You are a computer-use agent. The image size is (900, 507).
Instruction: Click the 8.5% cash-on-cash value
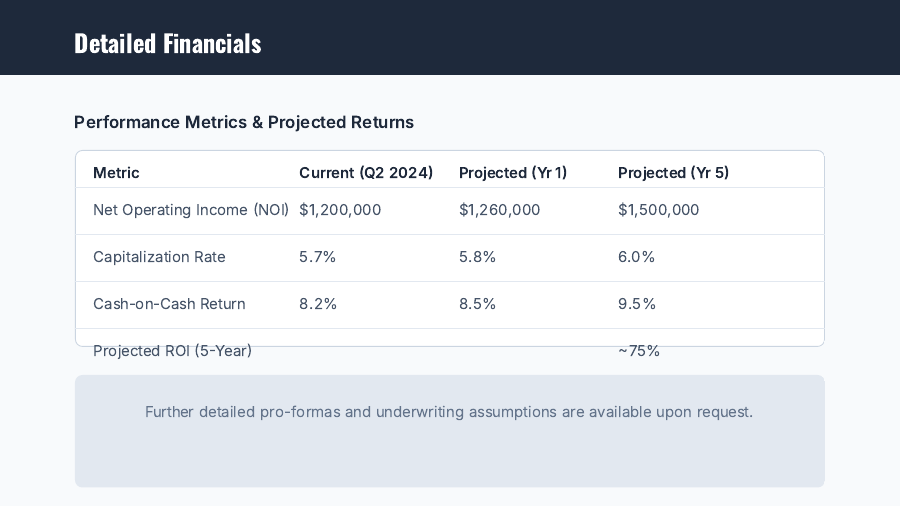click(477, 304)
